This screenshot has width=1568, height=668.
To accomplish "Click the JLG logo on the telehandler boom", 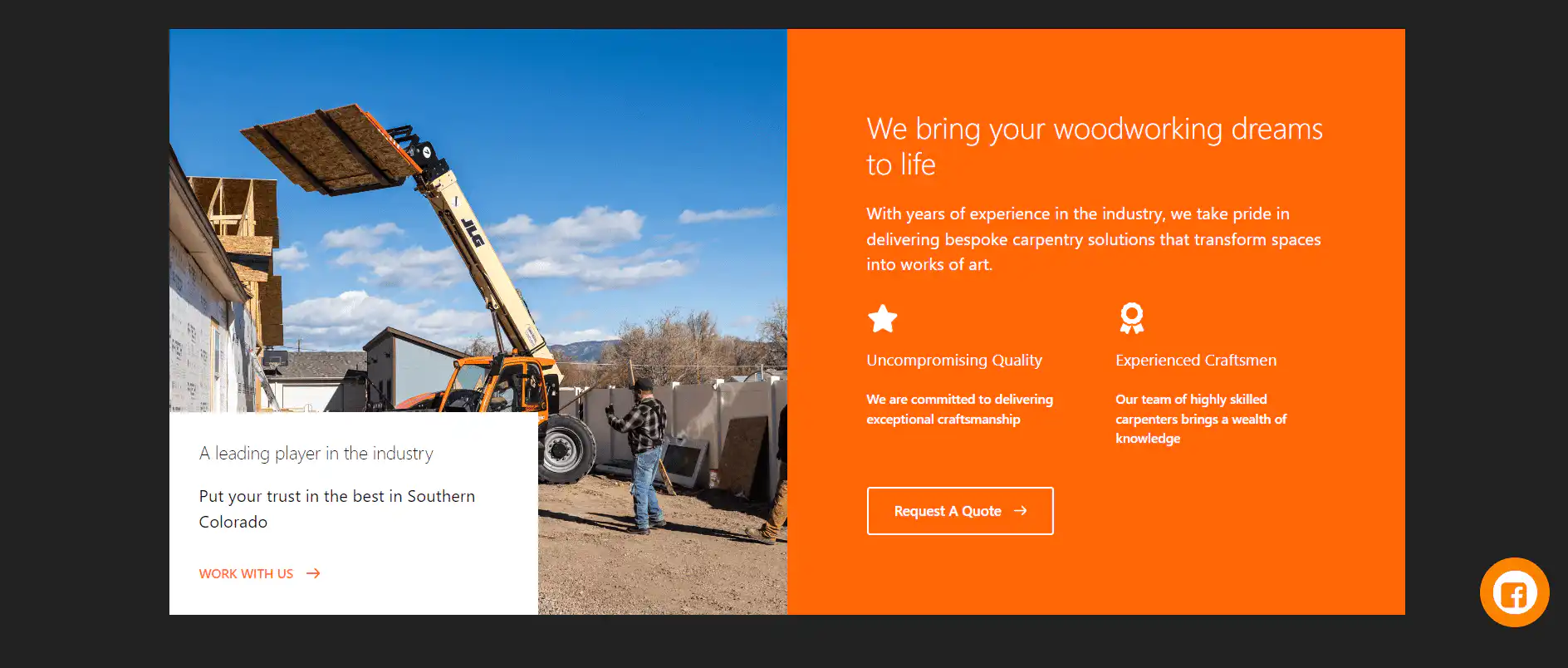I will pos(473,230).
